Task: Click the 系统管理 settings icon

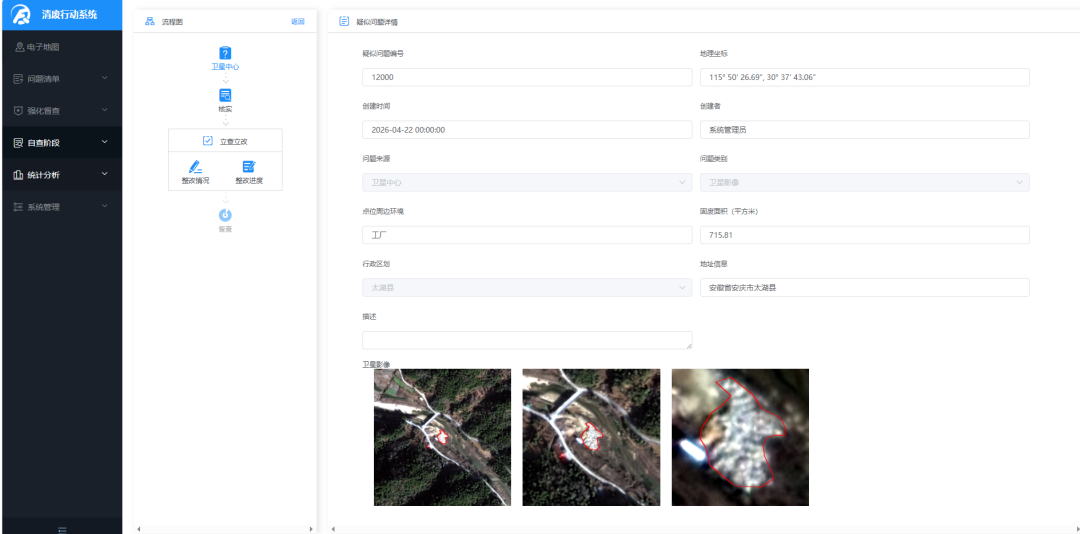Action: point(19,207)
